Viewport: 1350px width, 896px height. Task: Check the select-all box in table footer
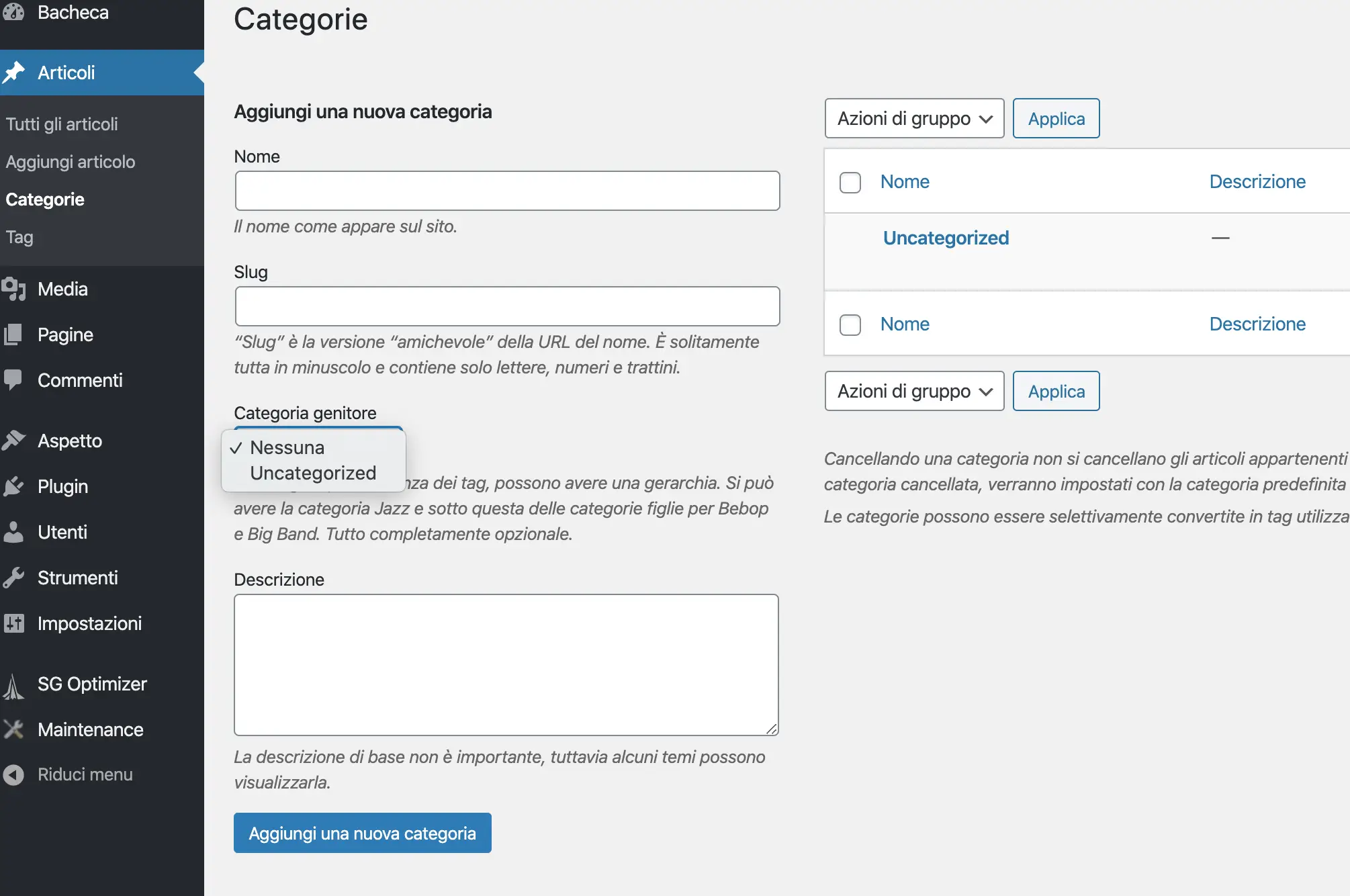point(850,324)
